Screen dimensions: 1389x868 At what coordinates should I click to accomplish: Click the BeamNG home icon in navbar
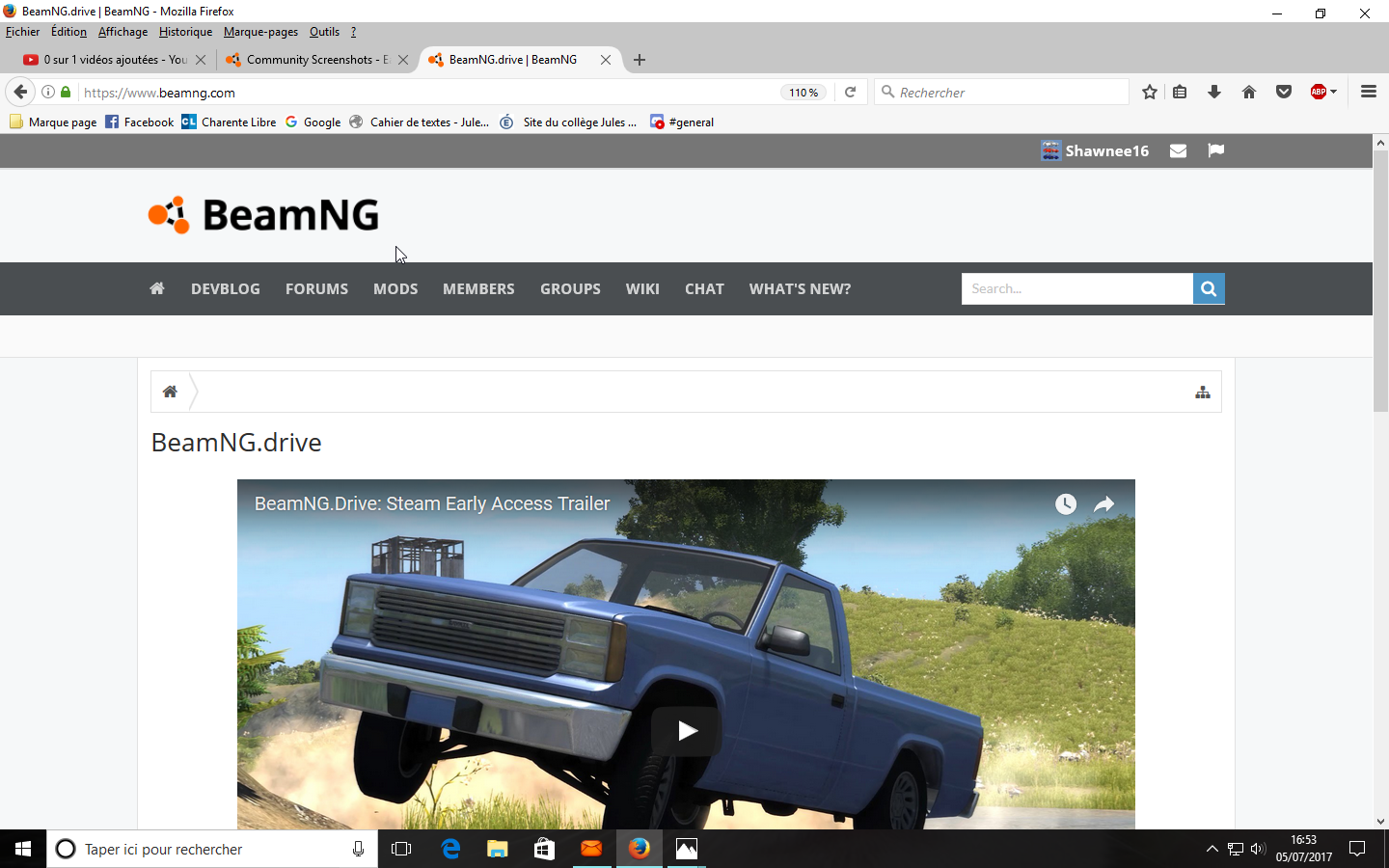[x=157, y=288]
